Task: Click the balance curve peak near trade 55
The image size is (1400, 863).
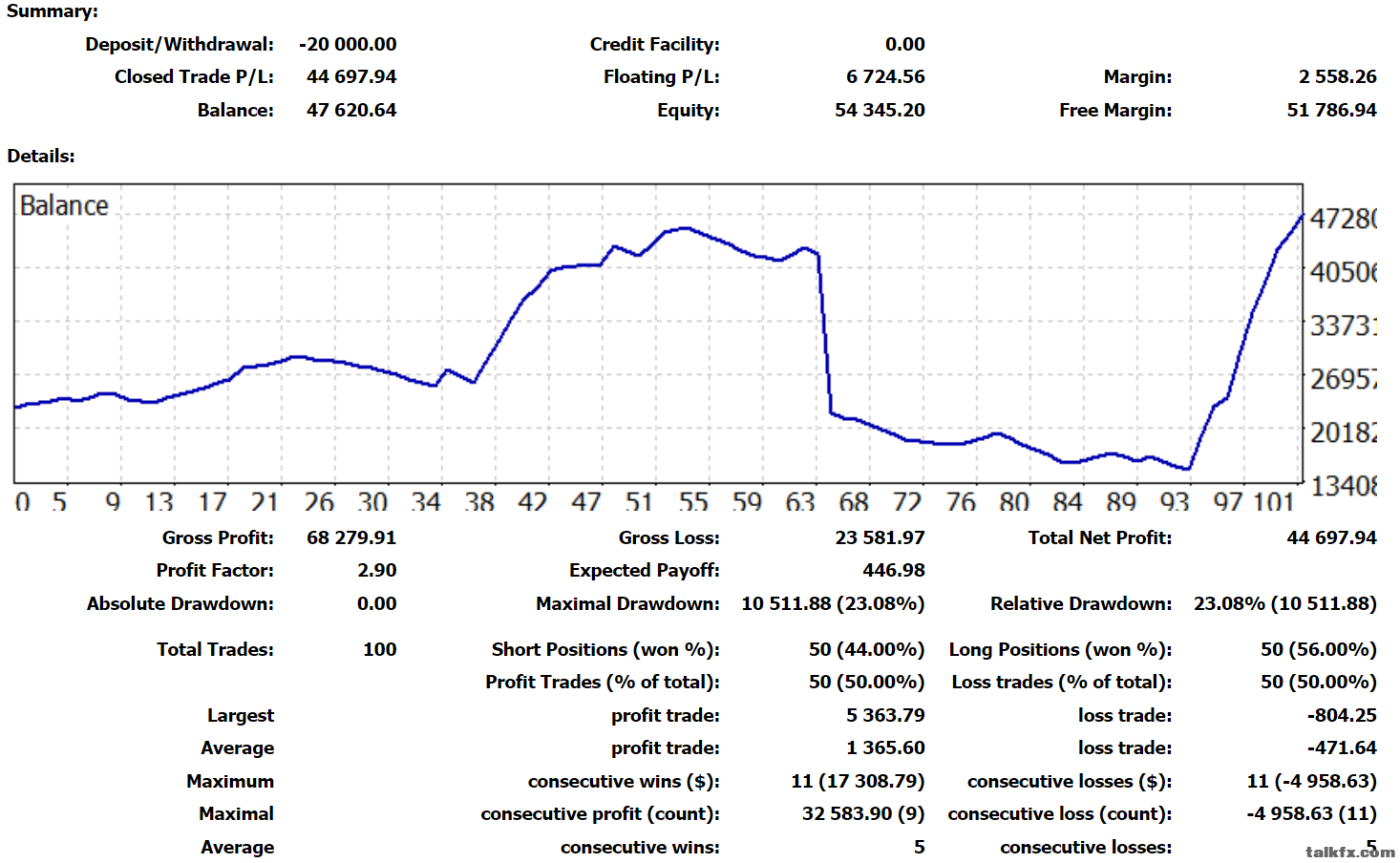Action: pyautogui.click(x=686, y=228)
